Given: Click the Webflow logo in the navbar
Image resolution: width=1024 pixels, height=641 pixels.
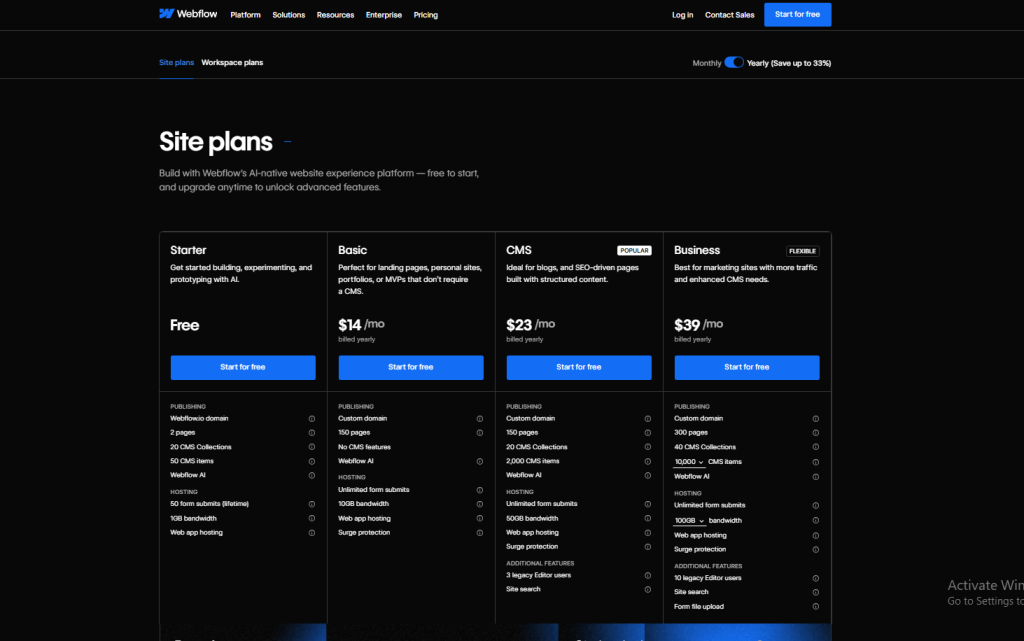Looking at the screenshot, I should (x=188, y=14).
